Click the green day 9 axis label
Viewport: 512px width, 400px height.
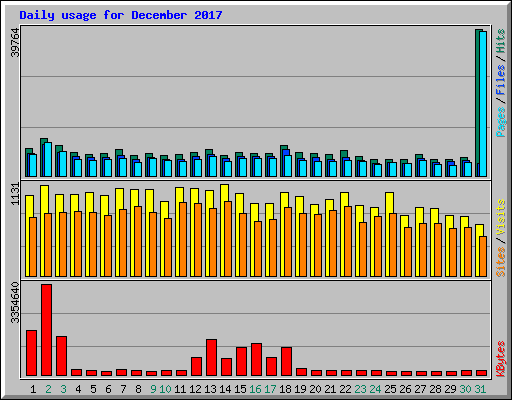click(x=153, y=389)
